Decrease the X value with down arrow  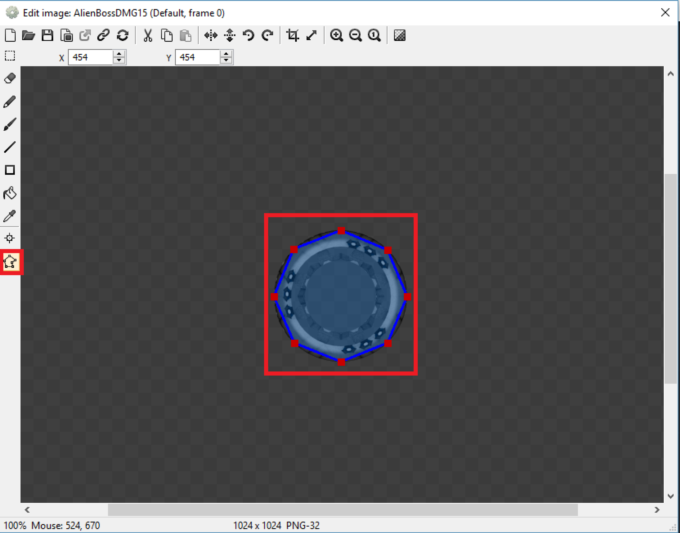coord(119,61)
